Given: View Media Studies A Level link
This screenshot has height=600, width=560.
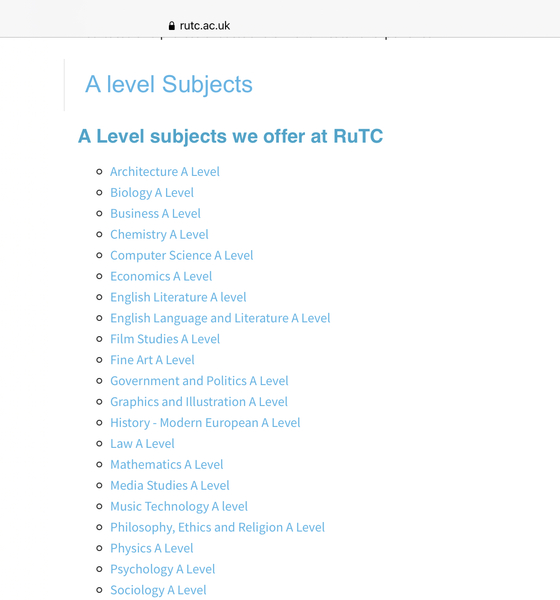Looking at the screenshot, I should [170, 486].
